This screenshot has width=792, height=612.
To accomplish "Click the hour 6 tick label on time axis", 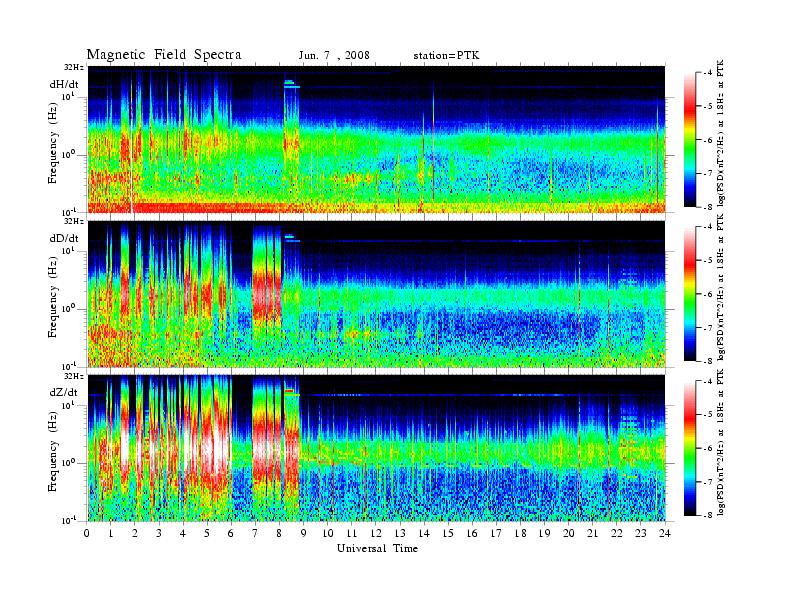I will 231,533.
